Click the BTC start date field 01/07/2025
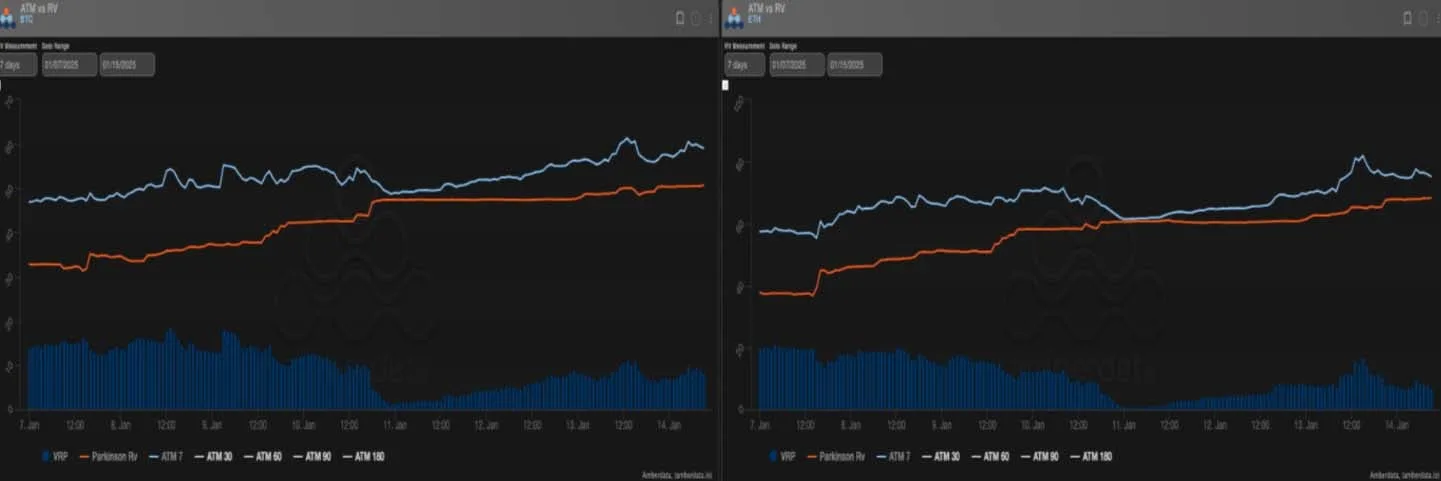The height and width of the screenshot is (481, 1441). tap(69, 64)
